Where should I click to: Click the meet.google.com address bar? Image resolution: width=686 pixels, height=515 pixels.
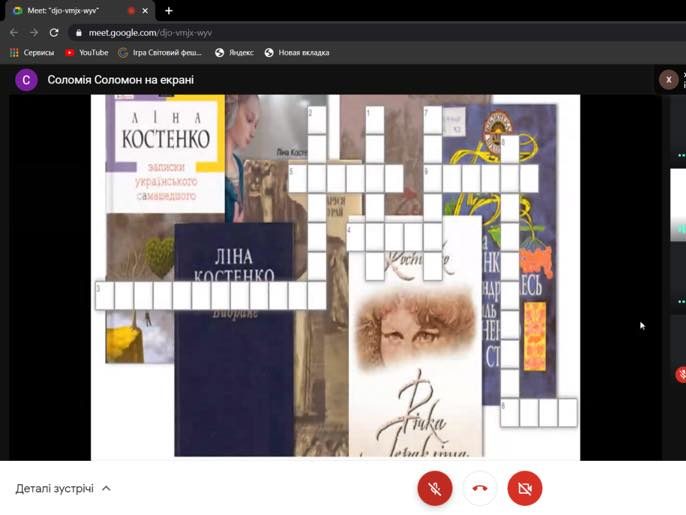tap(300, 32)
